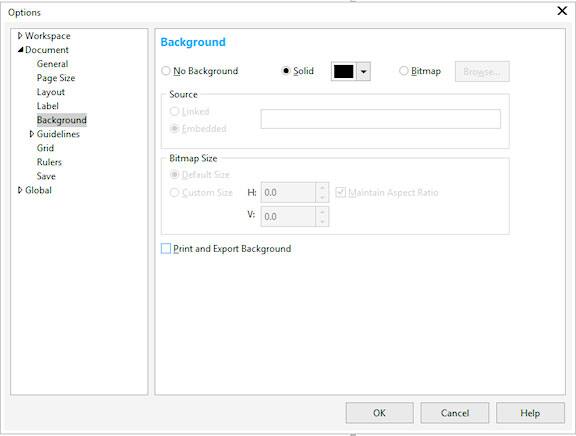Enable Print and Export Background checkbox
The width and height of the screenshot is (576, 436).
tap(166, 249)
